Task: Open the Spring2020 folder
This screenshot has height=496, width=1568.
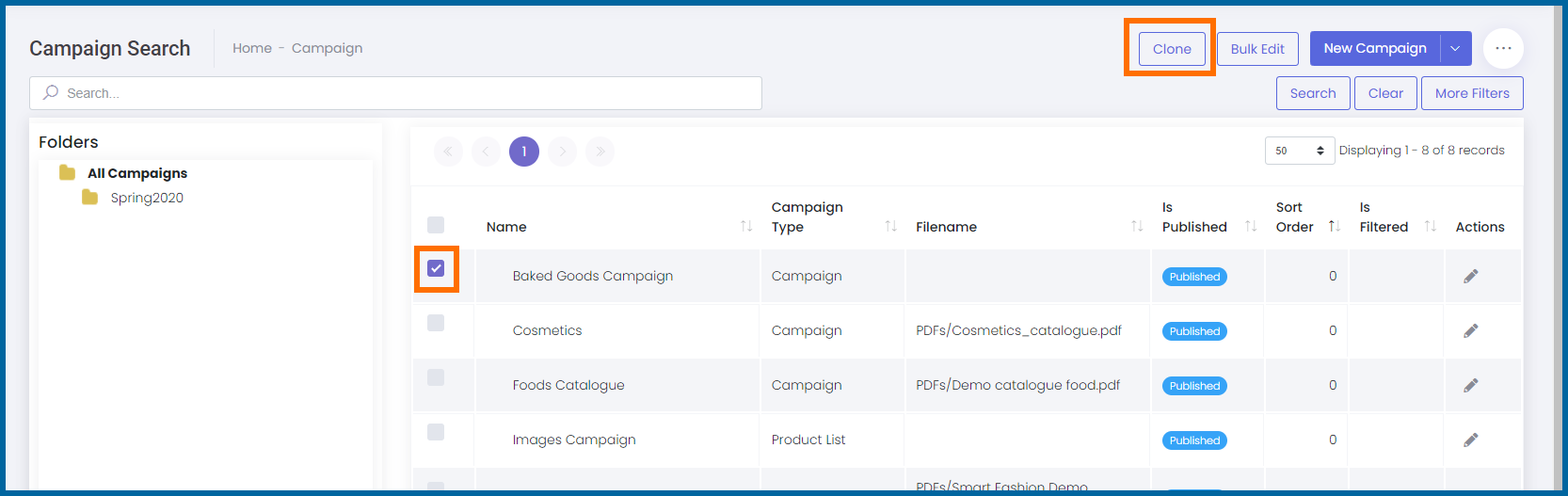Action: tap(146, 198)
